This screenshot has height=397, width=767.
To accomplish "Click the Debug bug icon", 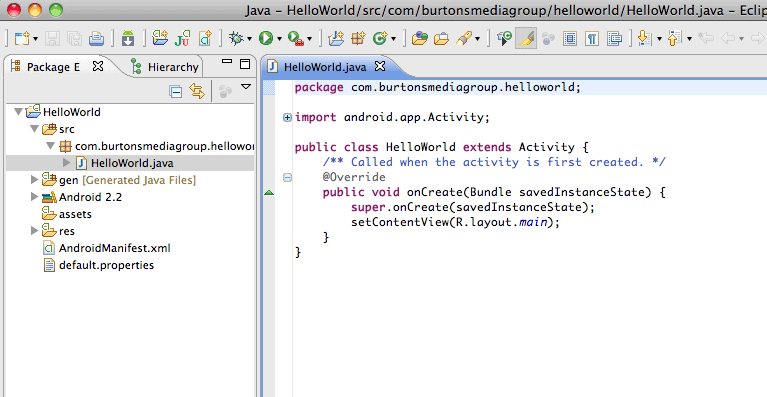I will click(237, 38).
